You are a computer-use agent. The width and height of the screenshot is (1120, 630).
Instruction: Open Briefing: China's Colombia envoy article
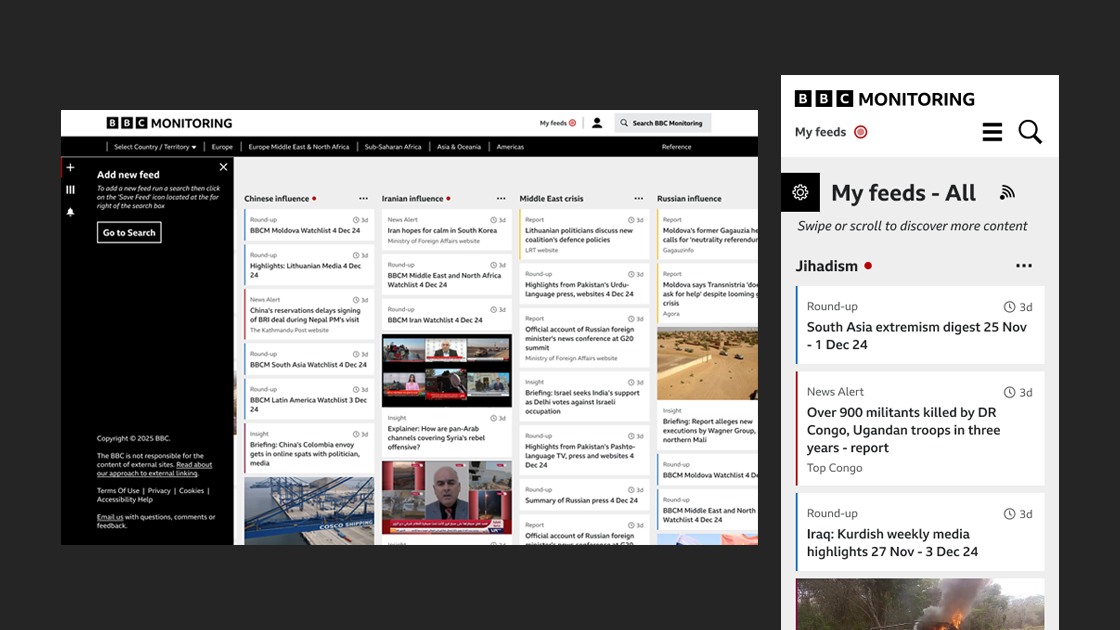304,454
